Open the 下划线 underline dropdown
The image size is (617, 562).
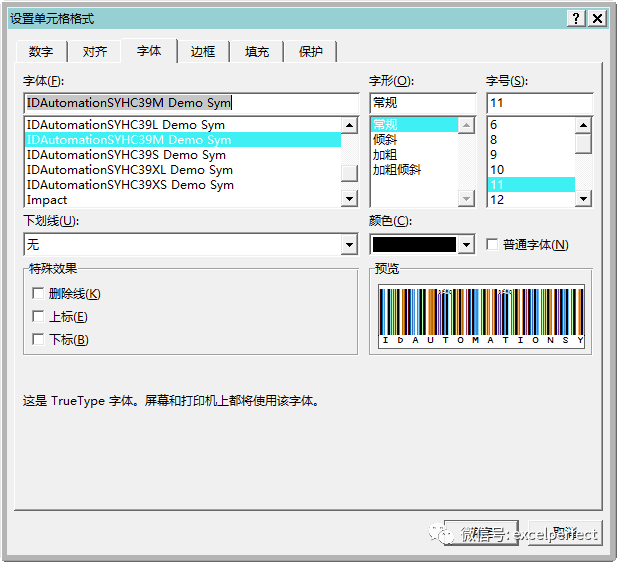click(349, 245)
